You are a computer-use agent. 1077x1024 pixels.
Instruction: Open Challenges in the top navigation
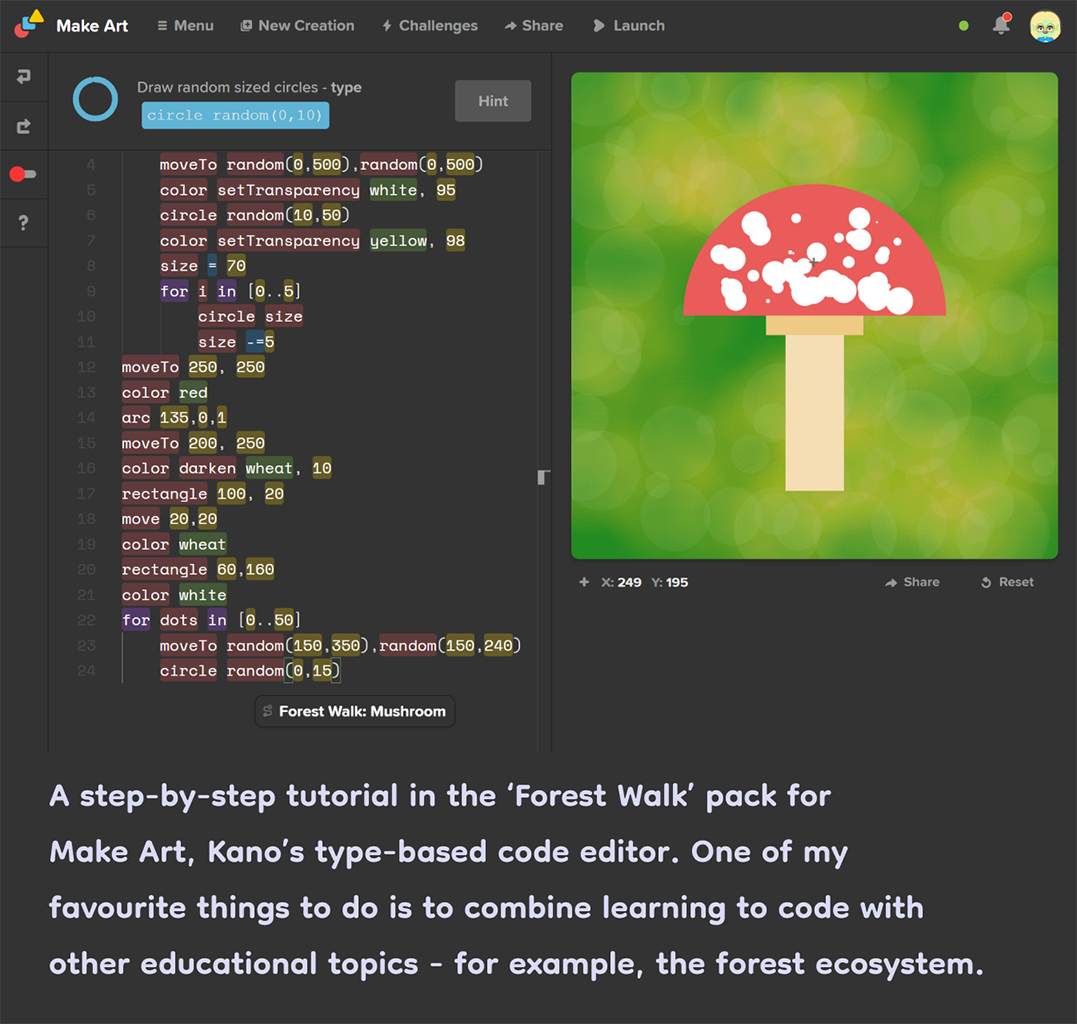pos(430,26)
